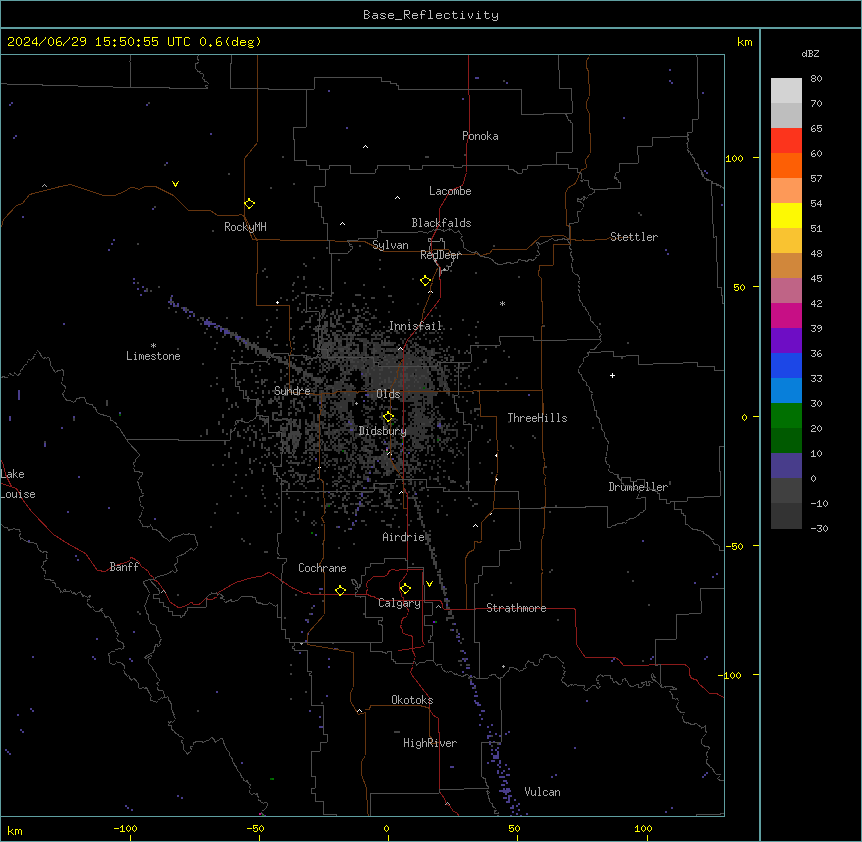This screenshot has width=862, height=842.
Task: Click the yellow marker above Calgary label
Action: point(405,589)
